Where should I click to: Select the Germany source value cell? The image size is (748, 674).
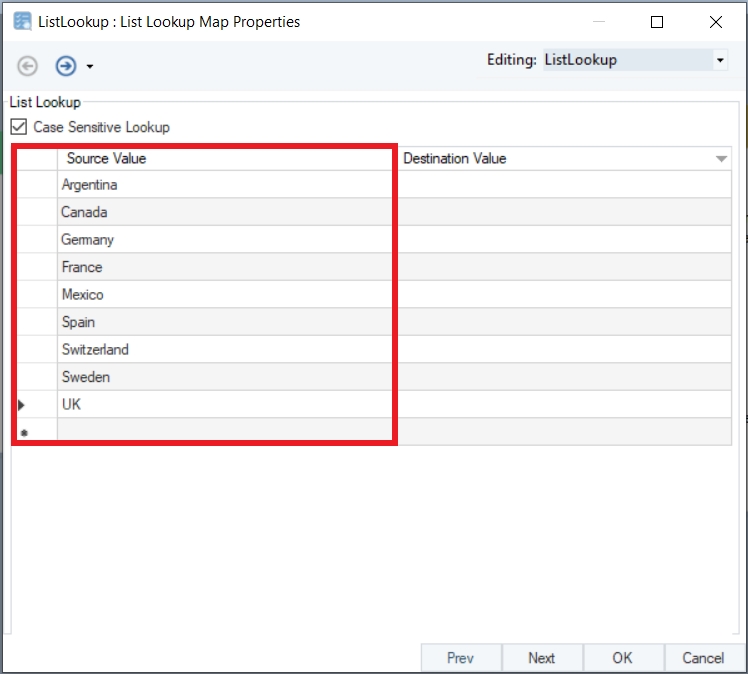225,240
